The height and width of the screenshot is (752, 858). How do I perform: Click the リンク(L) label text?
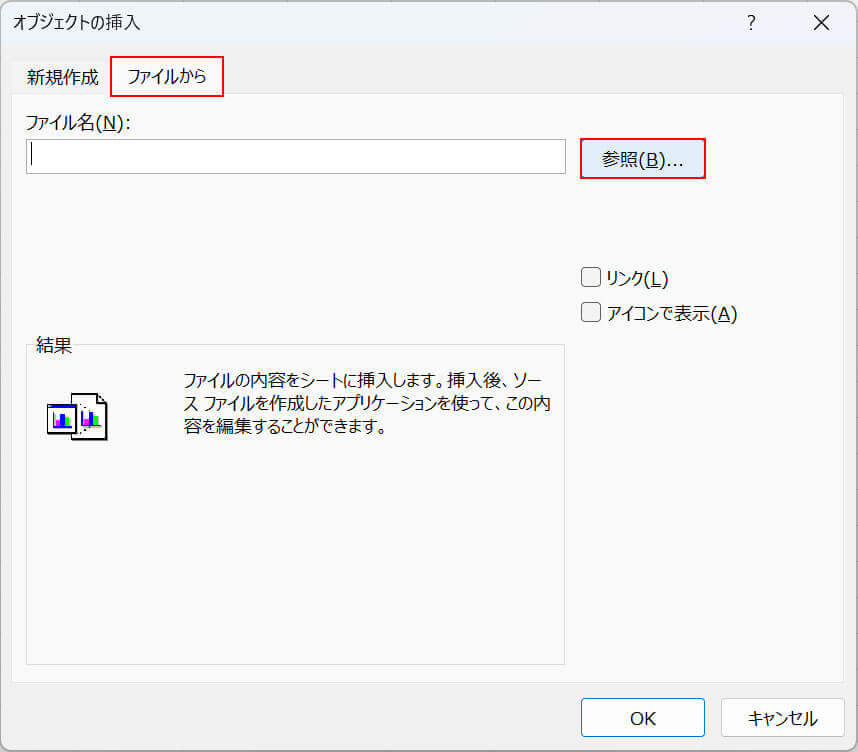(637, 279)
